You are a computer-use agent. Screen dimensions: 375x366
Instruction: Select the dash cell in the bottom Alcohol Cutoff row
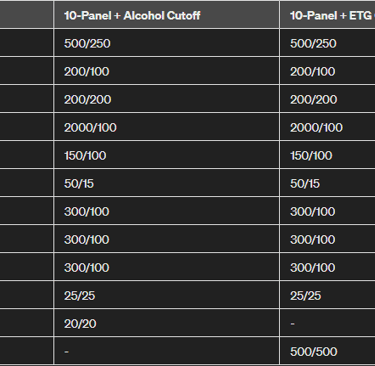(166, 351)
